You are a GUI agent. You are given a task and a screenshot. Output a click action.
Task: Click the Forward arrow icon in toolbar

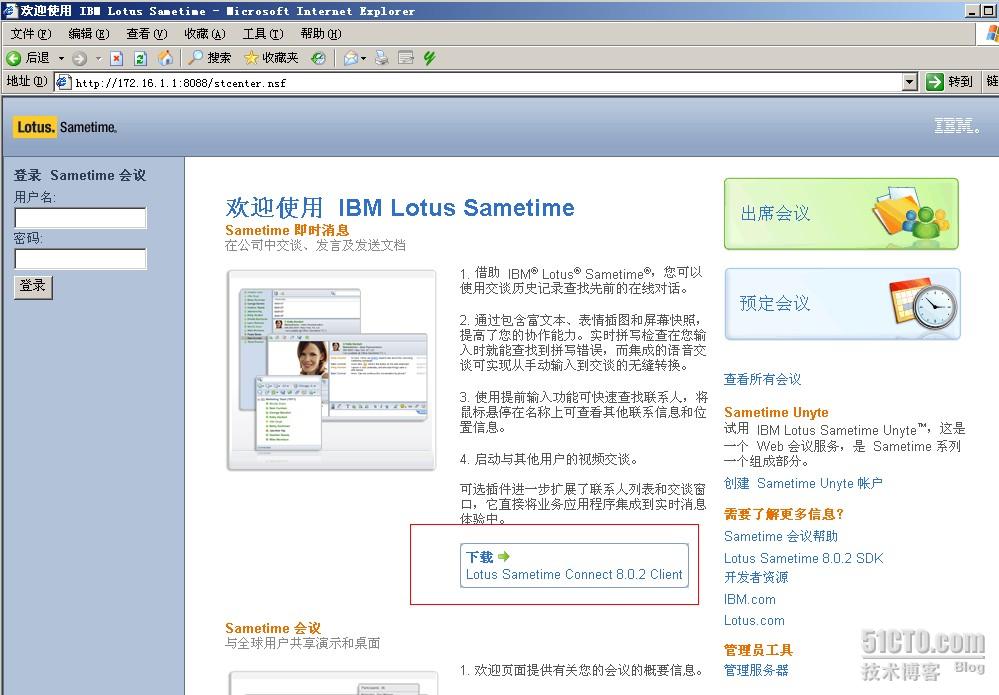80,59
